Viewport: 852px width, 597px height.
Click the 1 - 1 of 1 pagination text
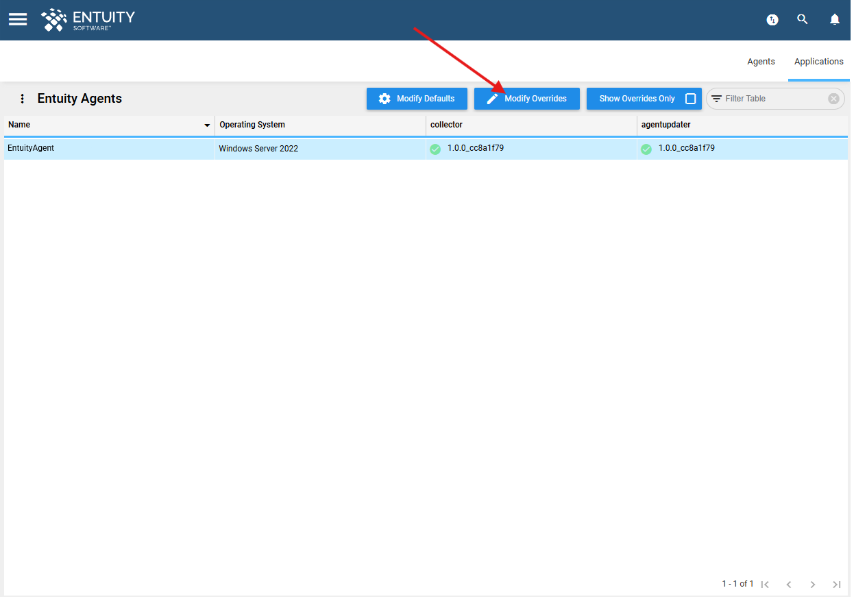coord(737,584)
